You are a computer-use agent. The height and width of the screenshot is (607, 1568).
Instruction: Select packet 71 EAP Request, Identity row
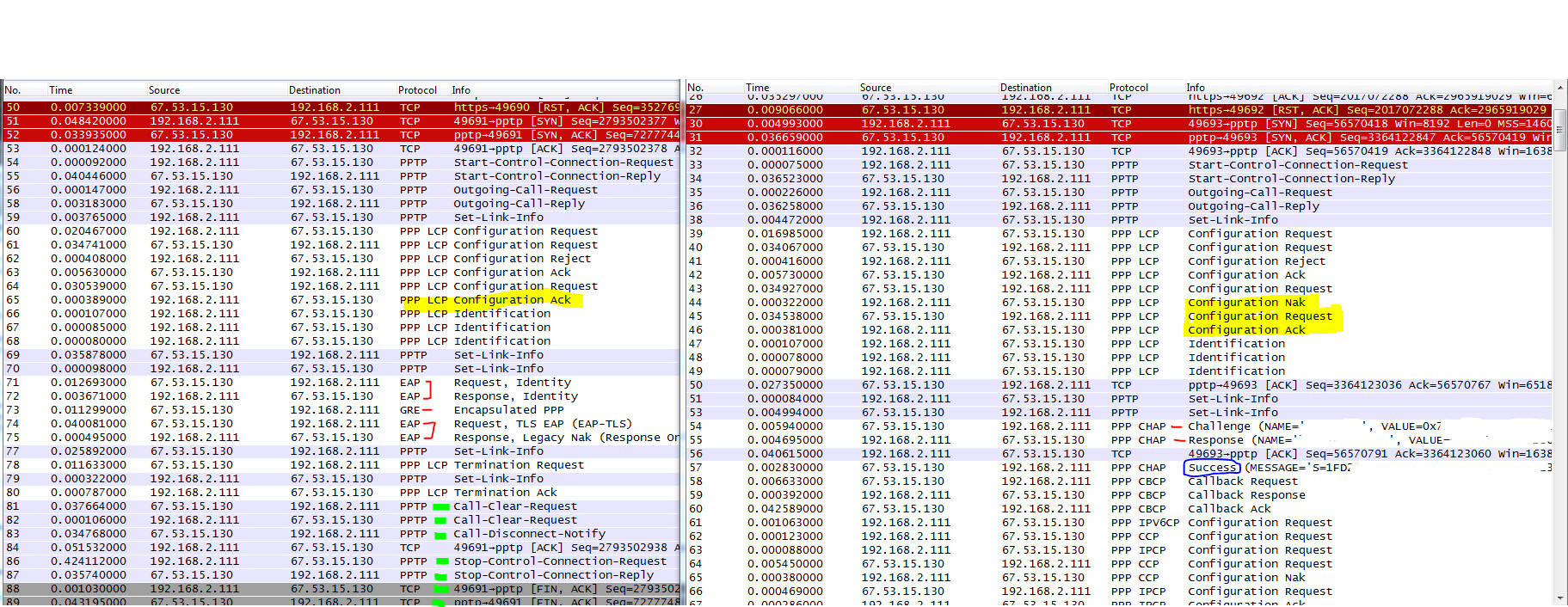341,383
